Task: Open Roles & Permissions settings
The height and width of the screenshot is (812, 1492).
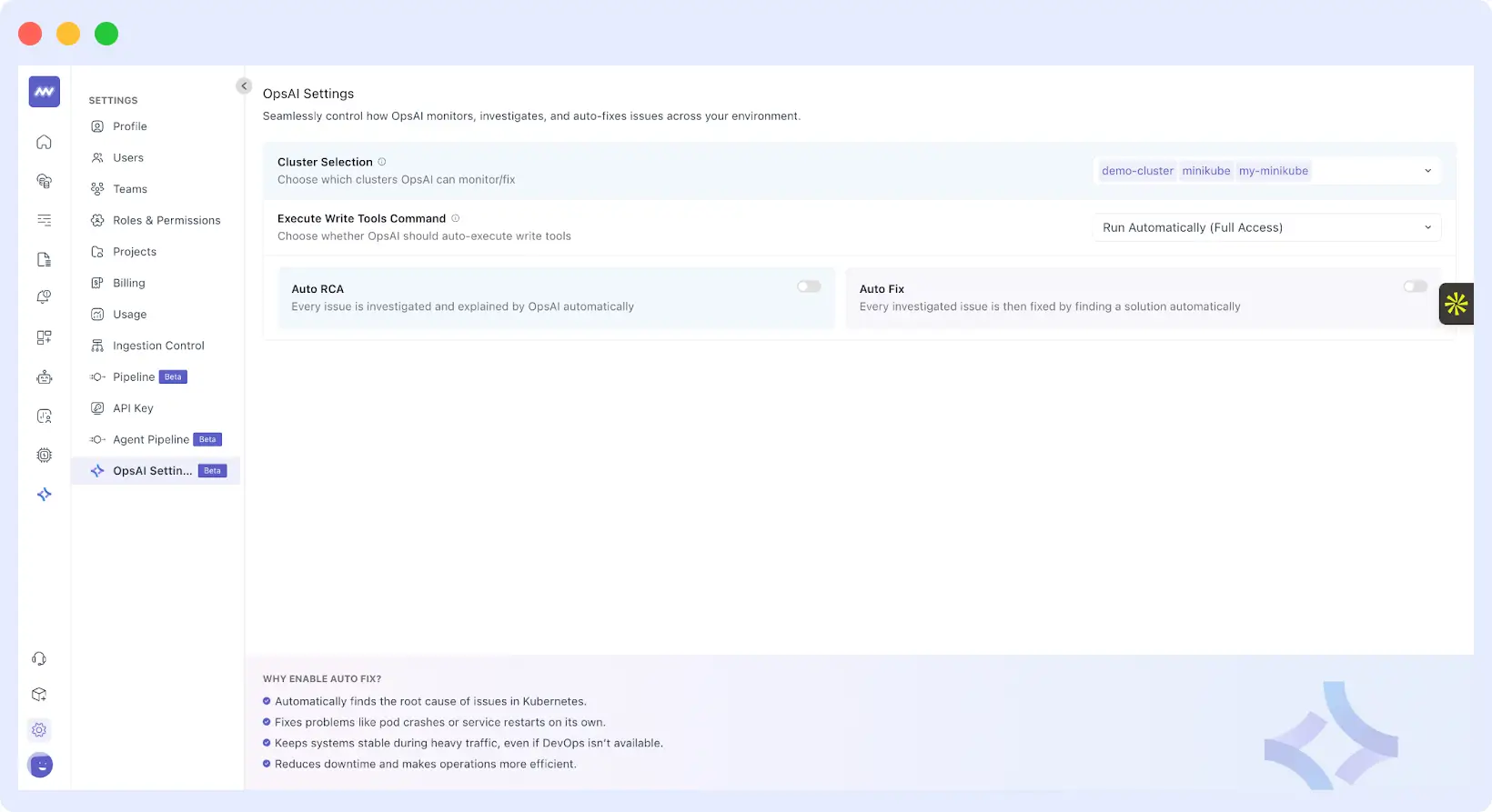Action: (x=166, y=220)
